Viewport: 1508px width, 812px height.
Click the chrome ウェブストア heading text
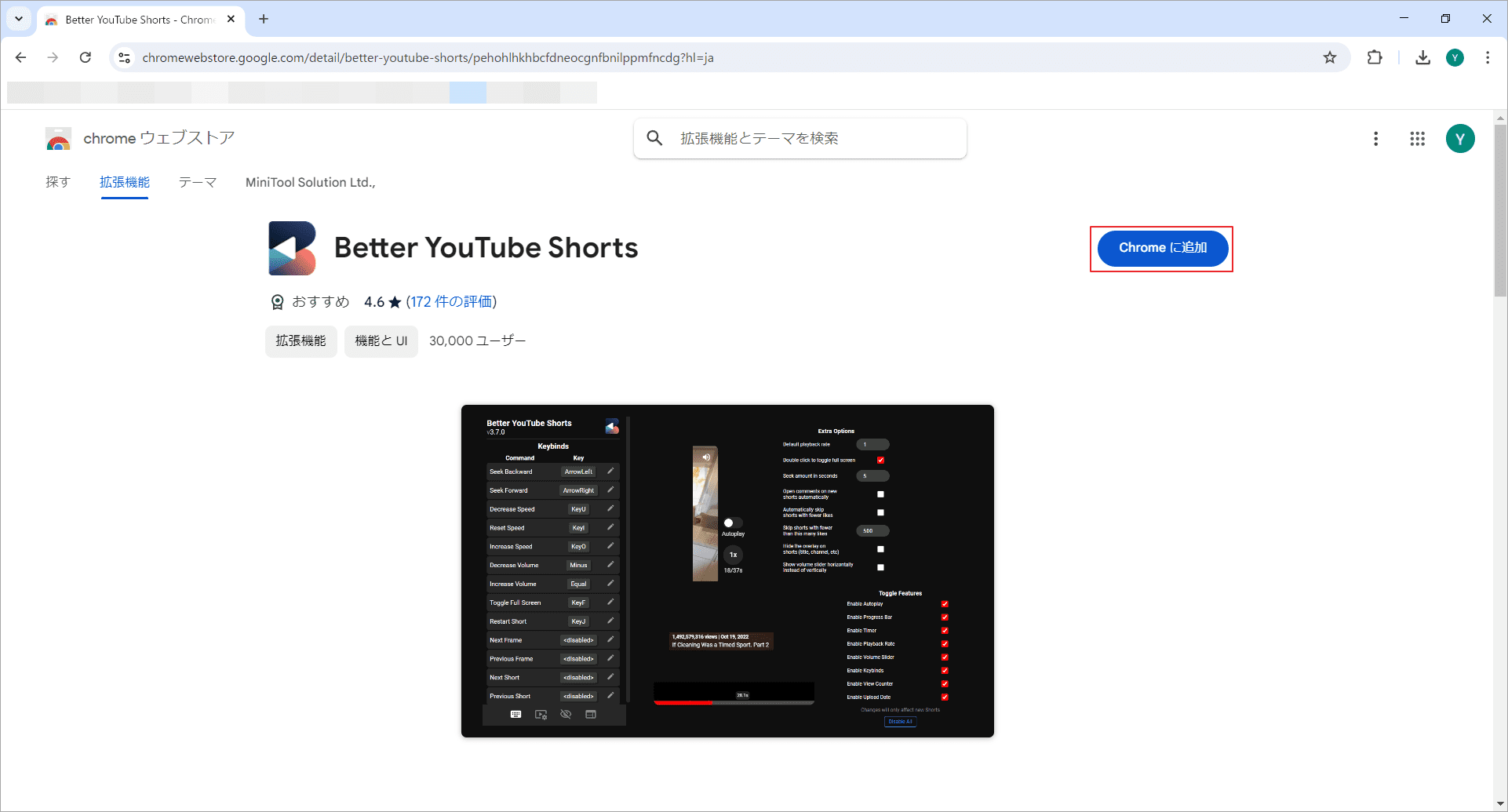coord(159,138)
